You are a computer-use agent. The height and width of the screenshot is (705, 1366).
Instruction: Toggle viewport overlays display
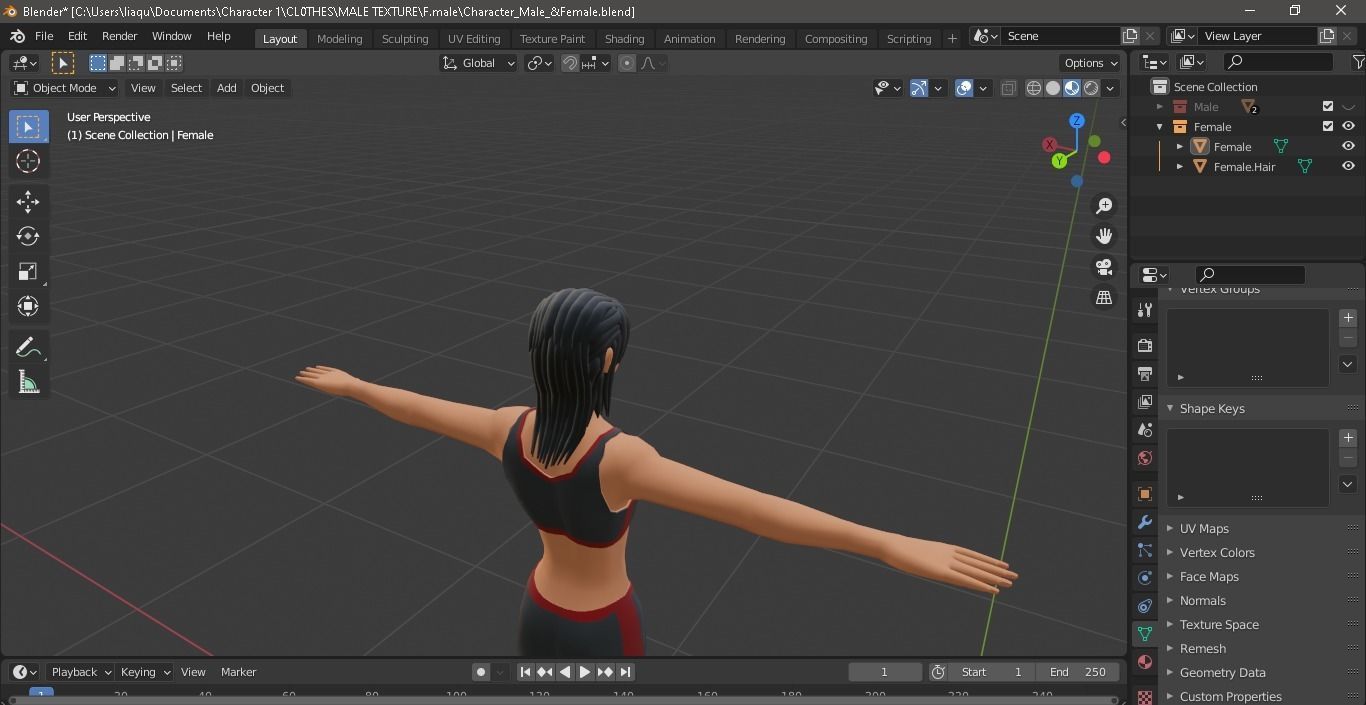[x=964, y=88]
